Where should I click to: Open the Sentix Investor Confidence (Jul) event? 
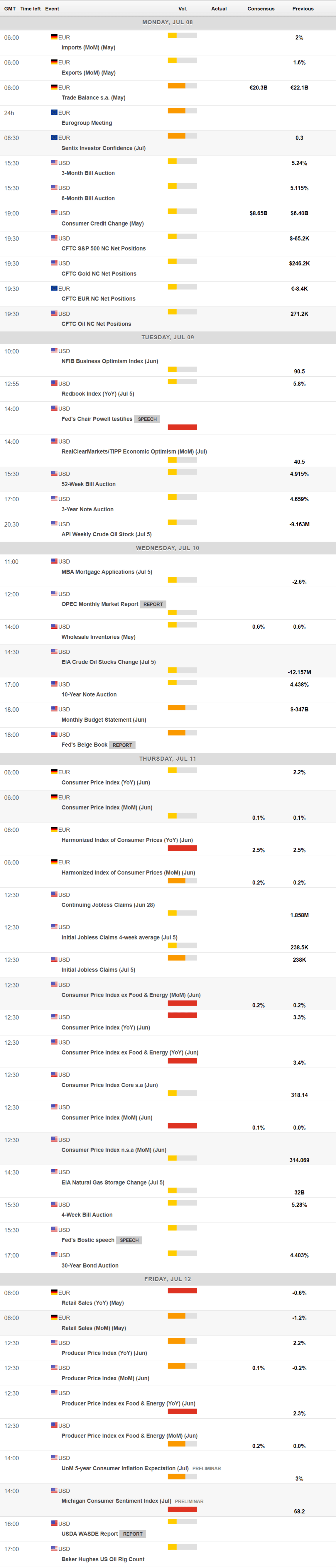pos(104,148)
